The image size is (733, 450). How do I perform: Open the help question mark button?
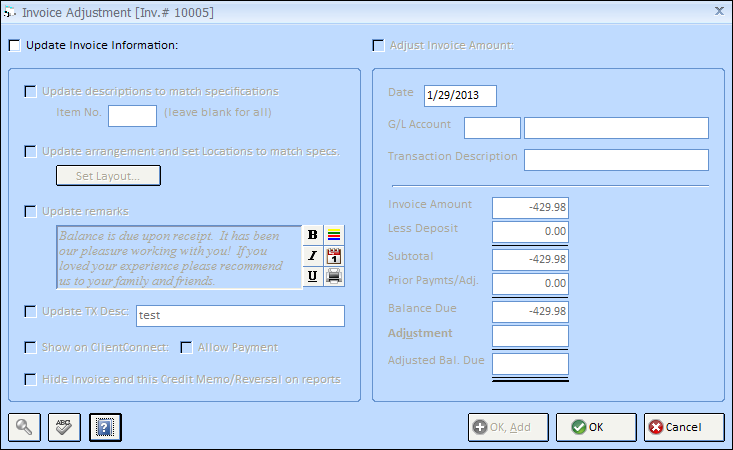tap(105, 427)
